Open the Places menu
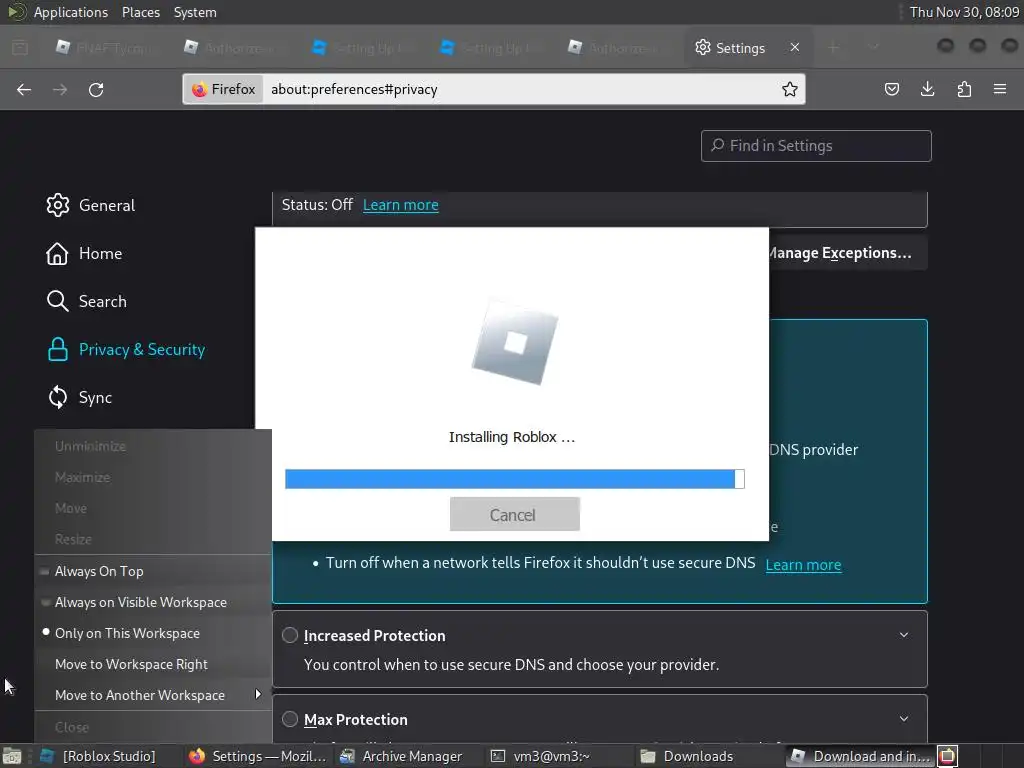1024x768 pixels. 140,12
